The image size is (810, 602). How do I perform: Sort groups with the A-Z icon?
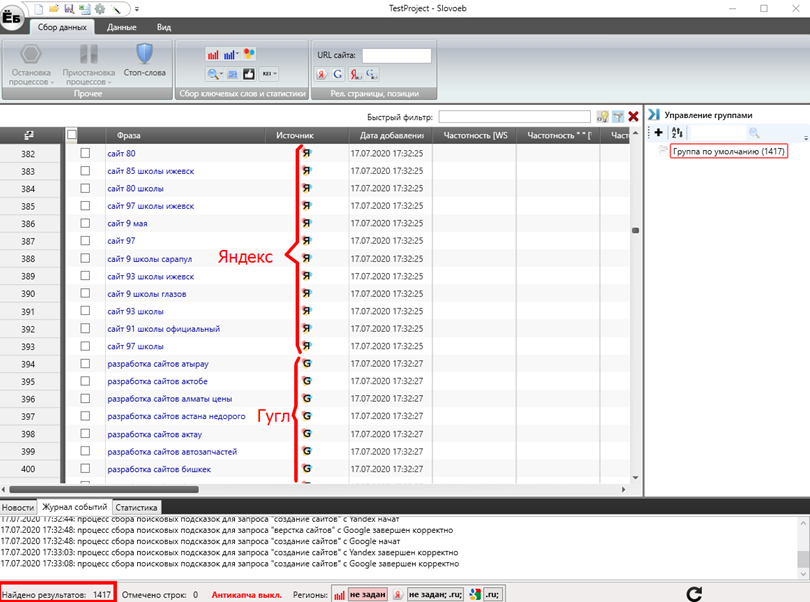click(x=677, y=133)
